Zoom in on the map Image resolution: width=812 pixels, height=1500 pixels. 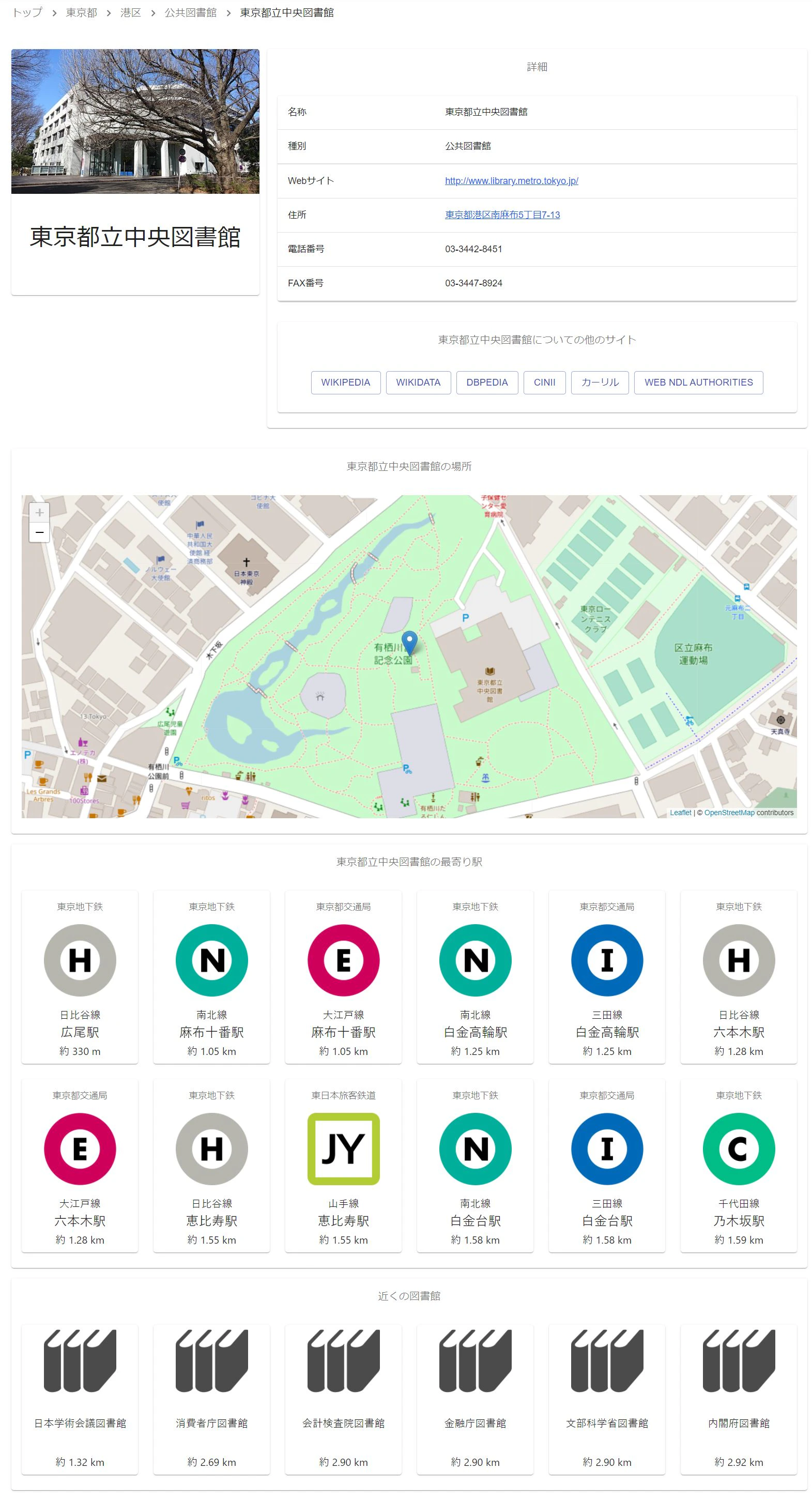click(x=39, y=512)
